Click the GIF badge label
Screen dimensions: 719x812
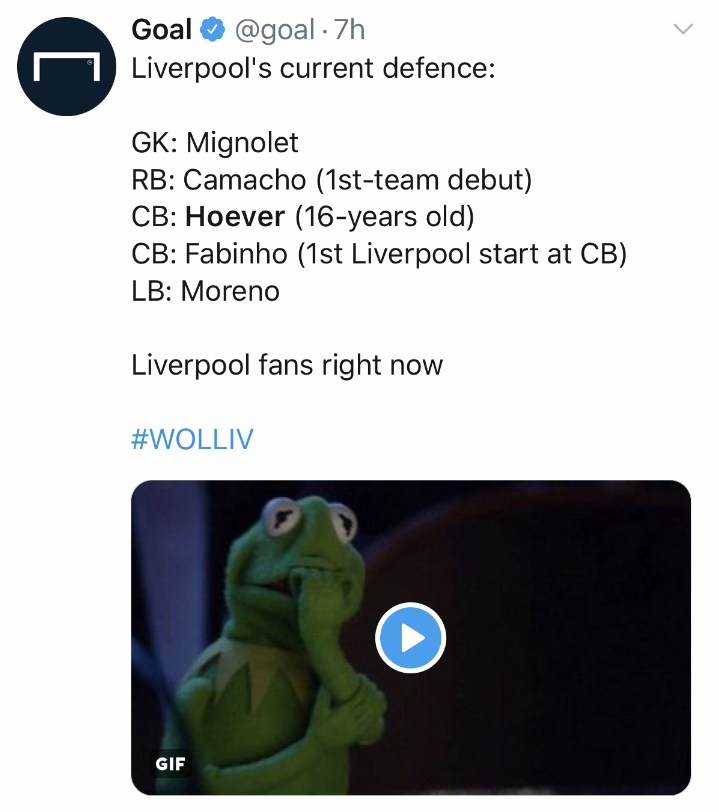170,765
